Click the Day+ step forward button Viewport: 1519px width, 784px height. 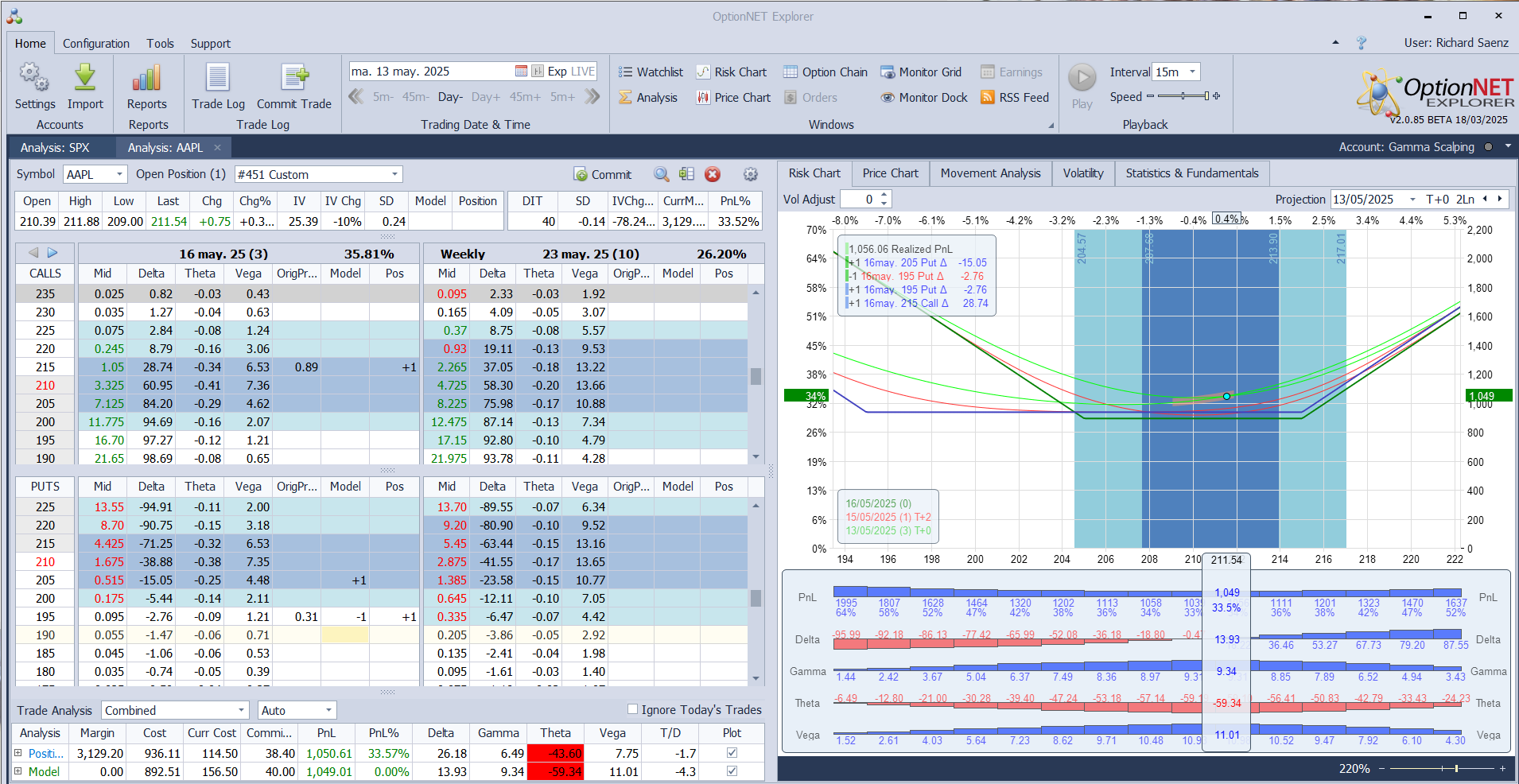click(485, 97)
